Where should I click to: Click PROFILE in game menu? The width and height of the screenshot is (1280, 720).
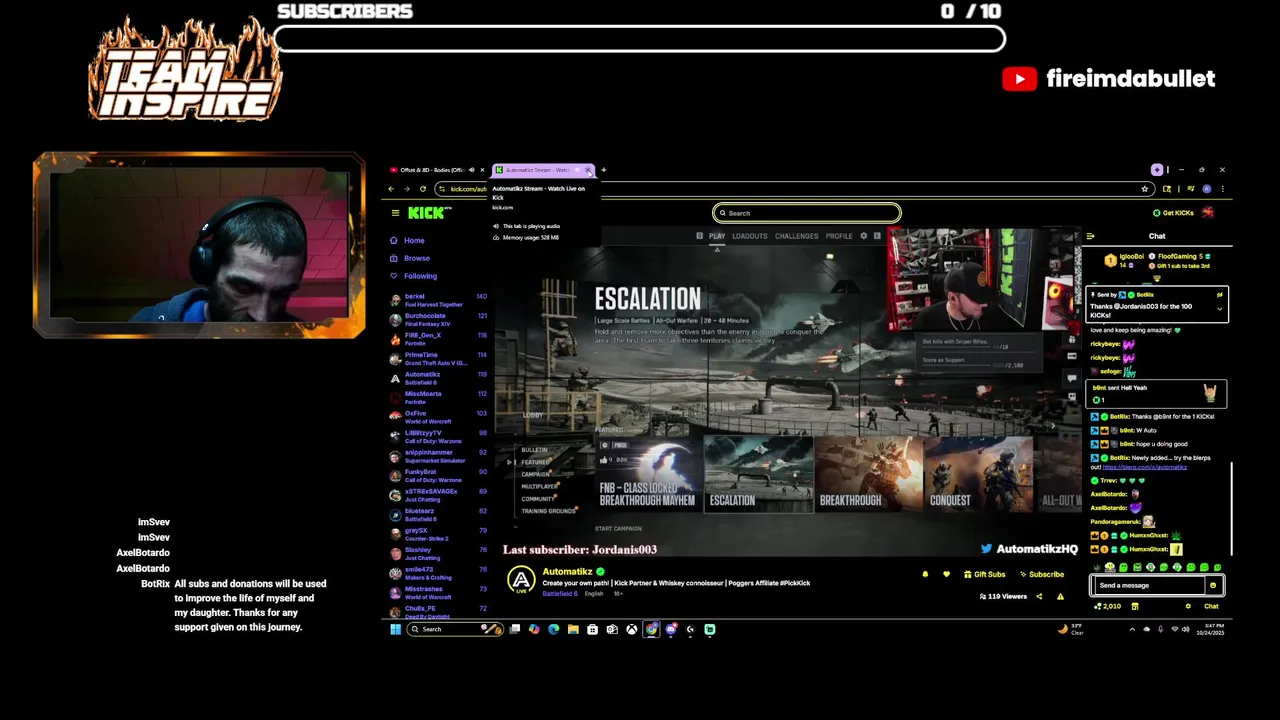coord(839,236)
